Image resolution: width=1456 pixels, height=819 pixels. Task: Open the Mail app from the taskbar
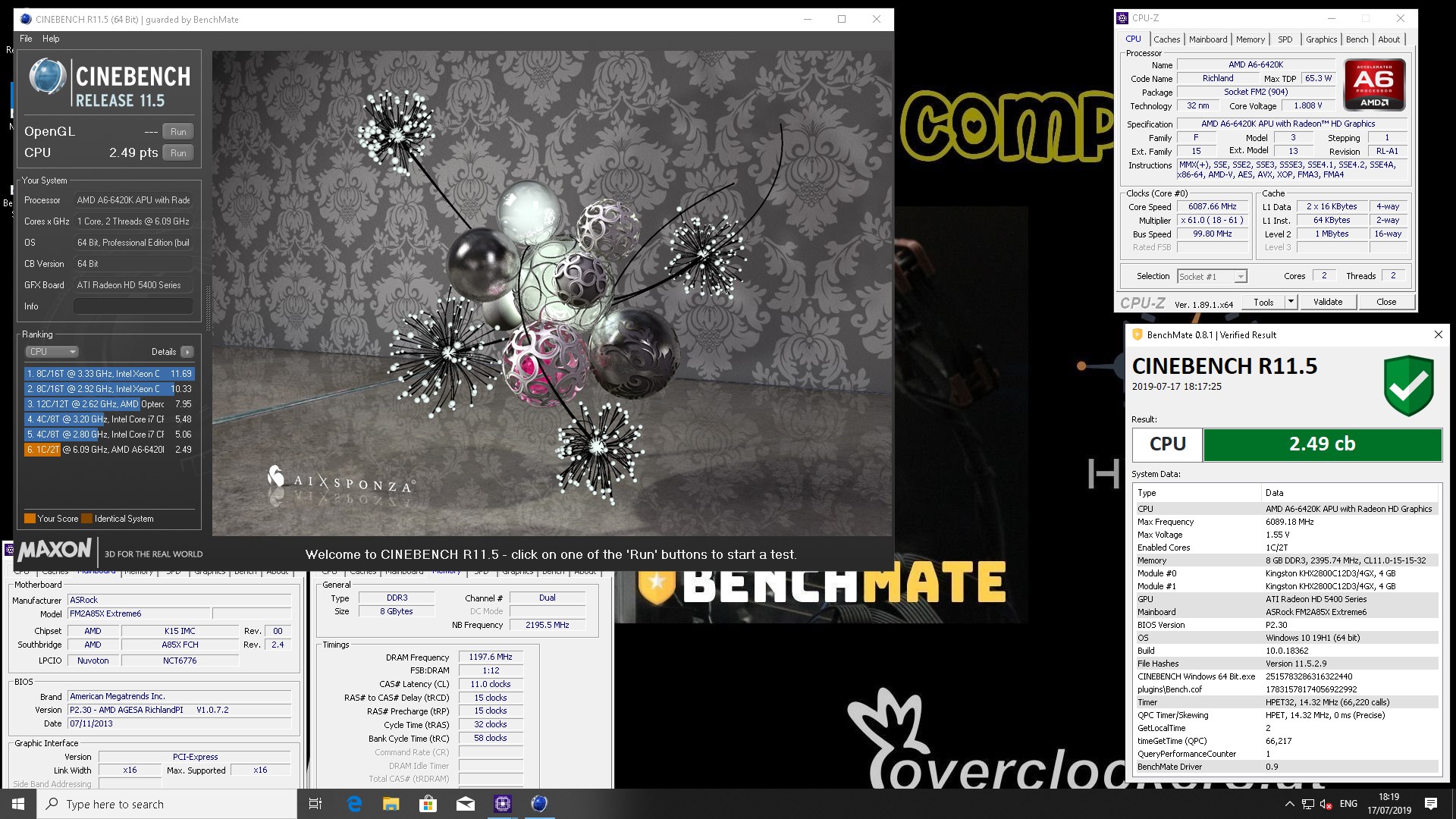click(x=465, y=804)
